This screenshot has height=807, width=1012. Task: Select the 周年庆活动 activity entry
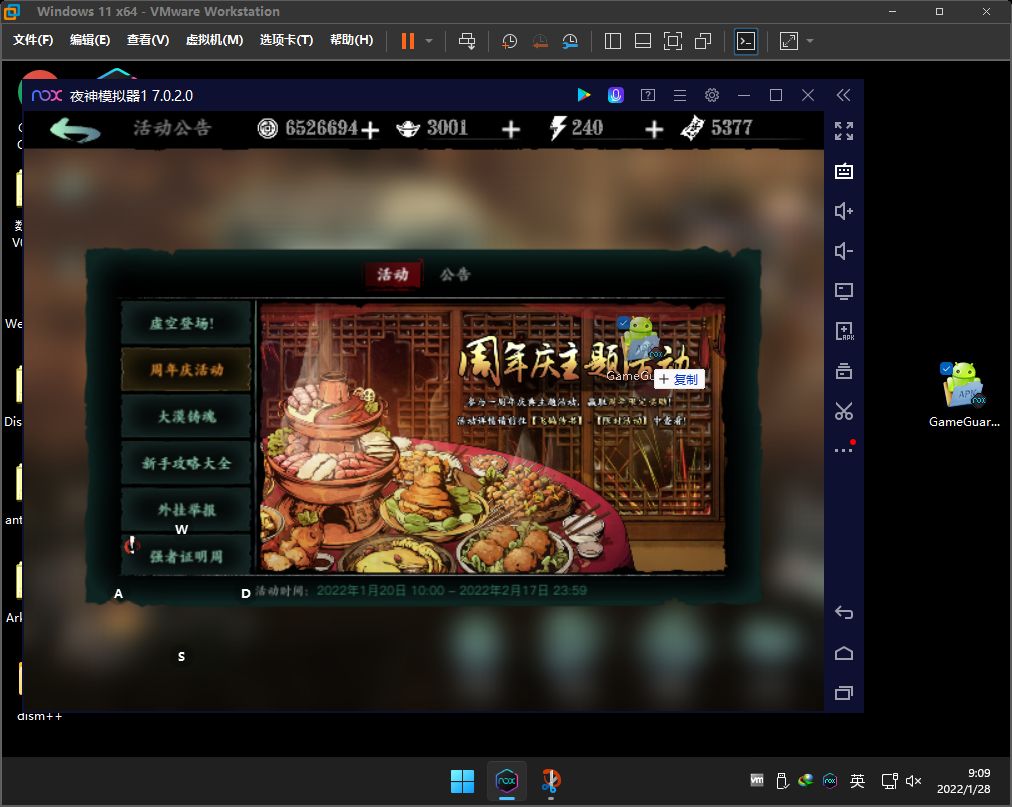[186, 369]
